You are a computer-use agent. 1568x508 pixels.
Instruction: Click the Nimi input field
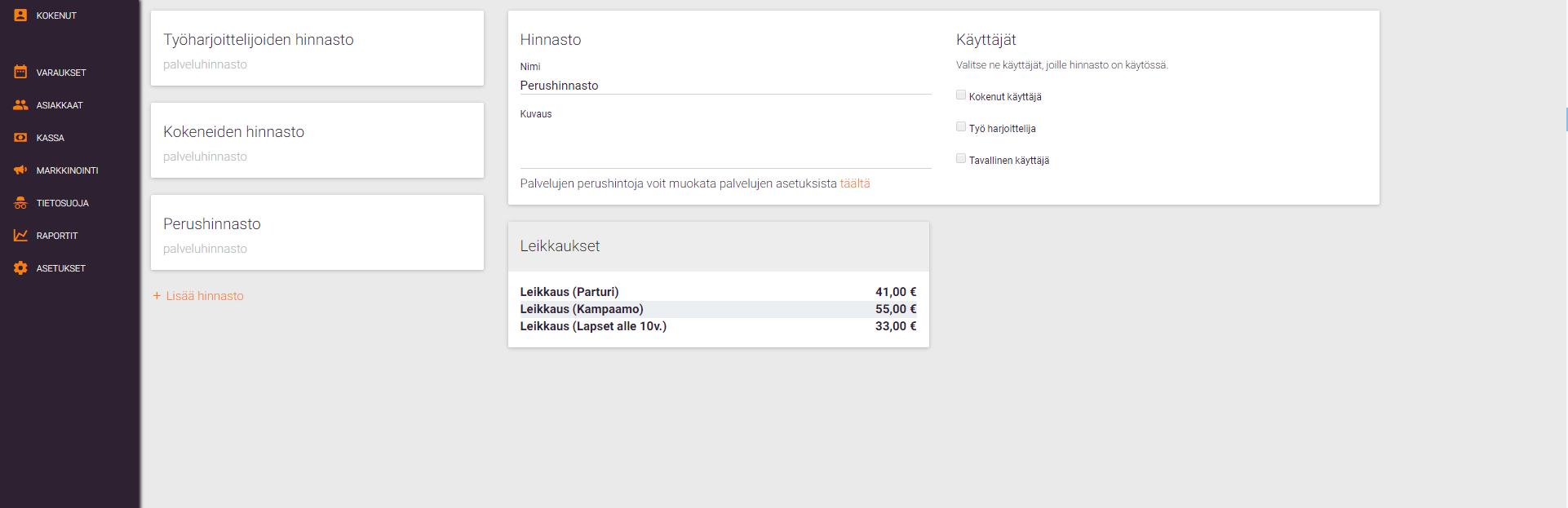click(724, 86)
